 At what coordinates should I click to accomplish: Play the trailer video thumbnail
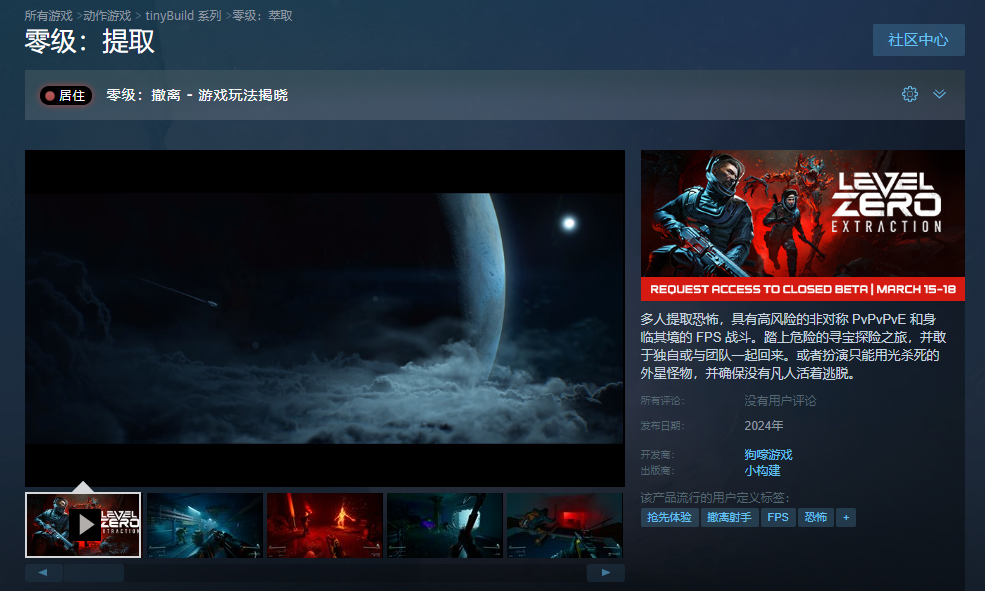pyautogui.click(x=83, y=525)
